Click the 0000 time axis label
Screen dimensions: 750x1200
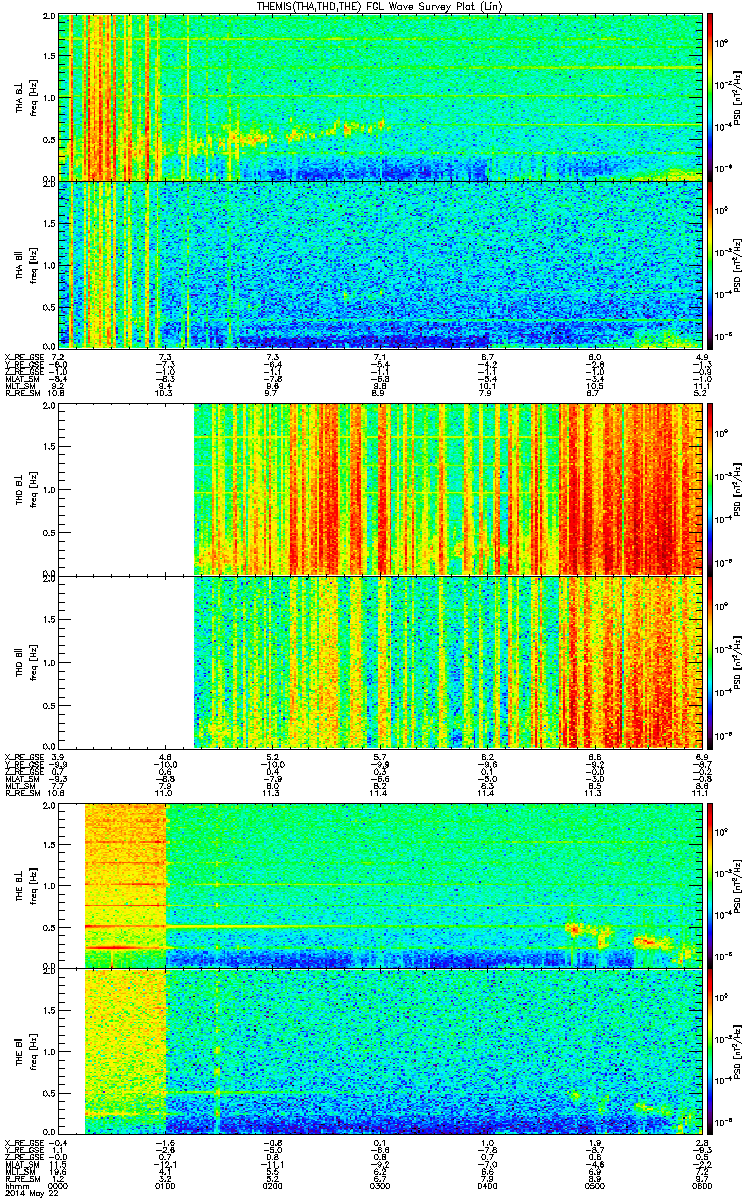(58, 1186)
